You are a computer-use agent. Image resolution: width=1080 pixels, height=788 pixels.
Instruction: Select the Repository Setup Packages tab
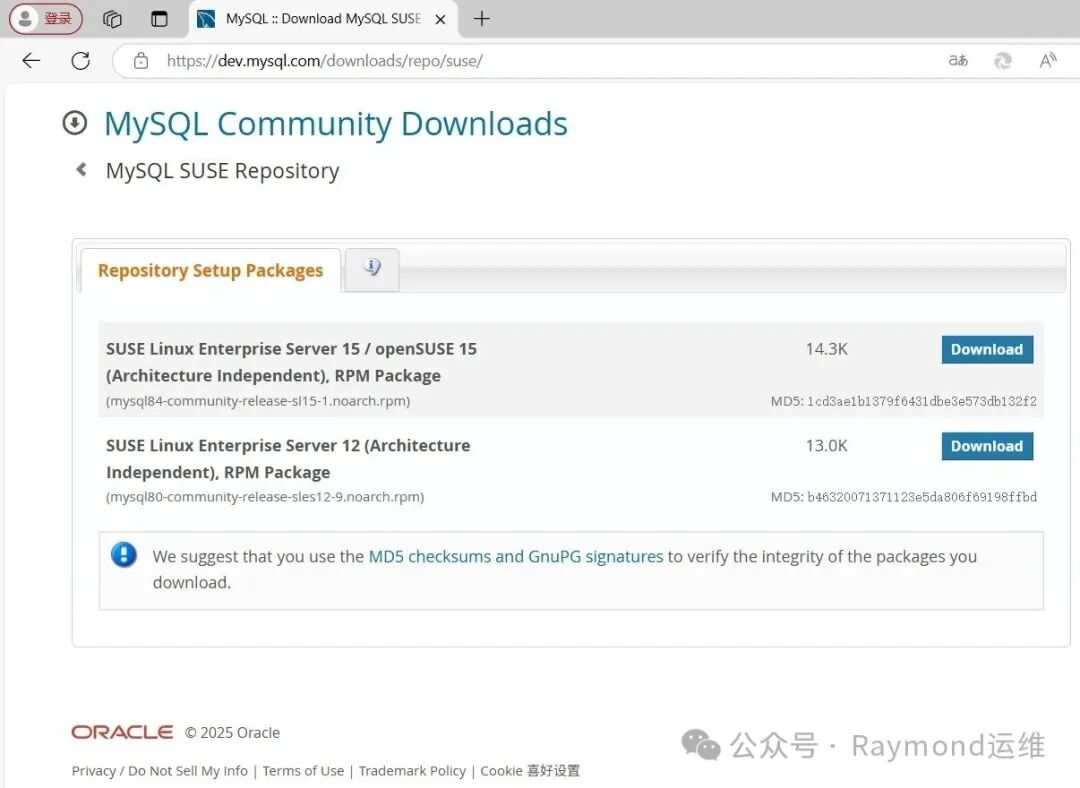point(210,271)
